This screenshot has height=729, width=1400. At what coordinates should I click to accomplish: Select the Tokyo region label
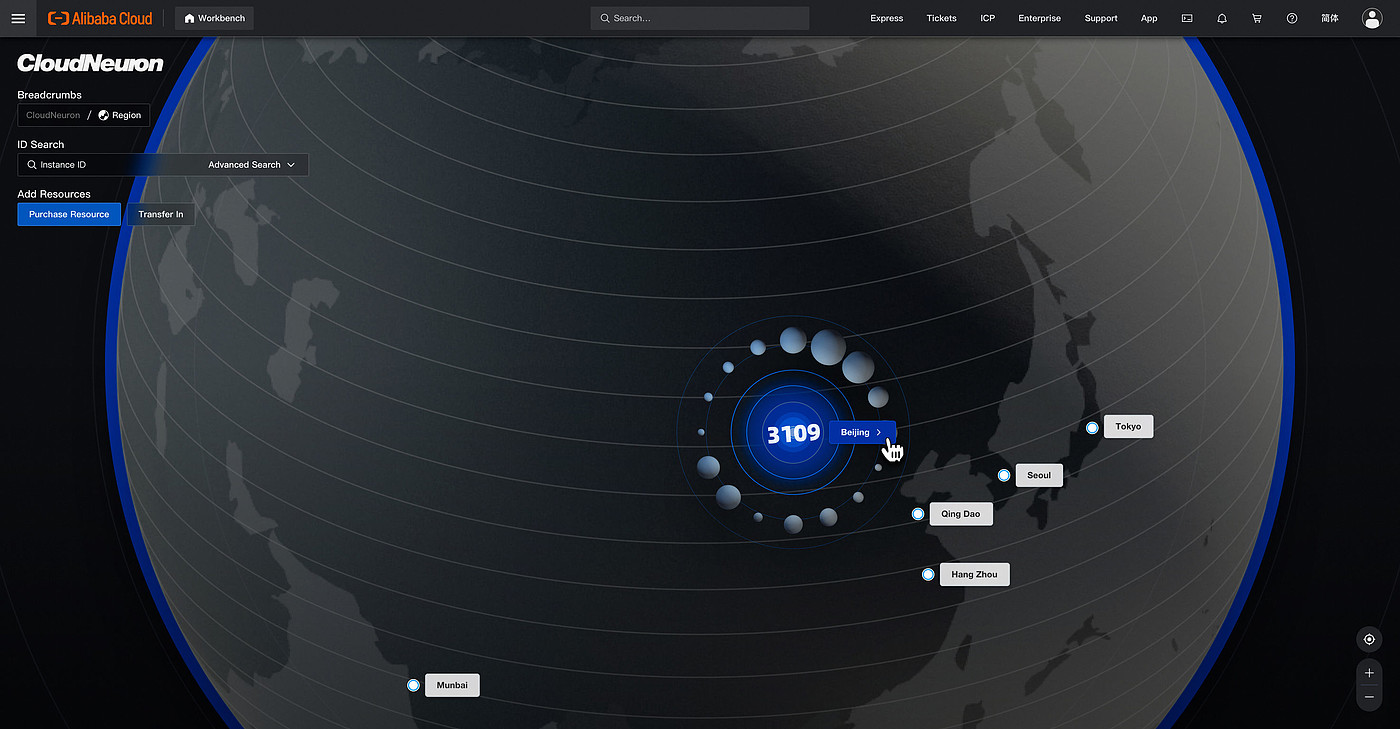(1128, 426)
